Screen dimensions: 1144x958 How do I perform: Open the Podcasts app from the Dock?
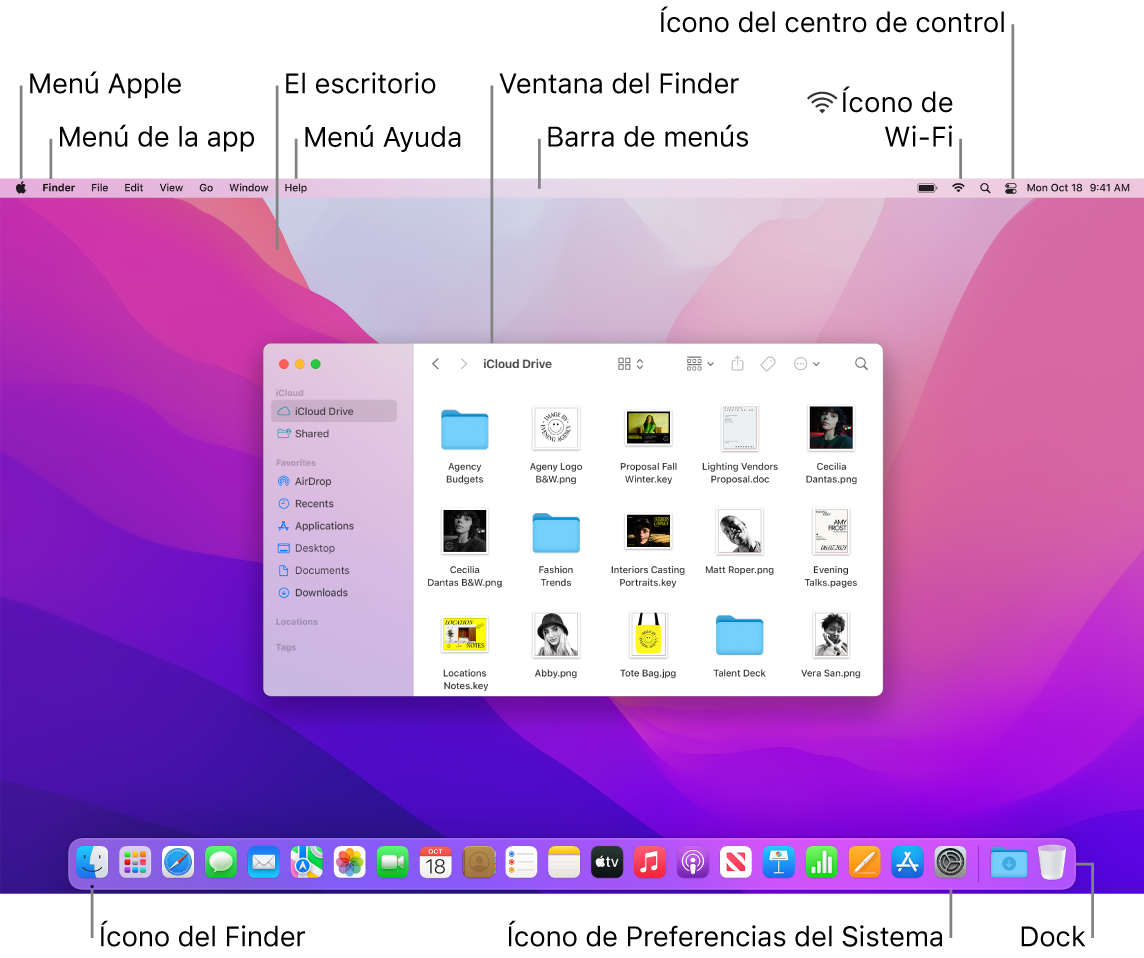click(x=692, y=862)
